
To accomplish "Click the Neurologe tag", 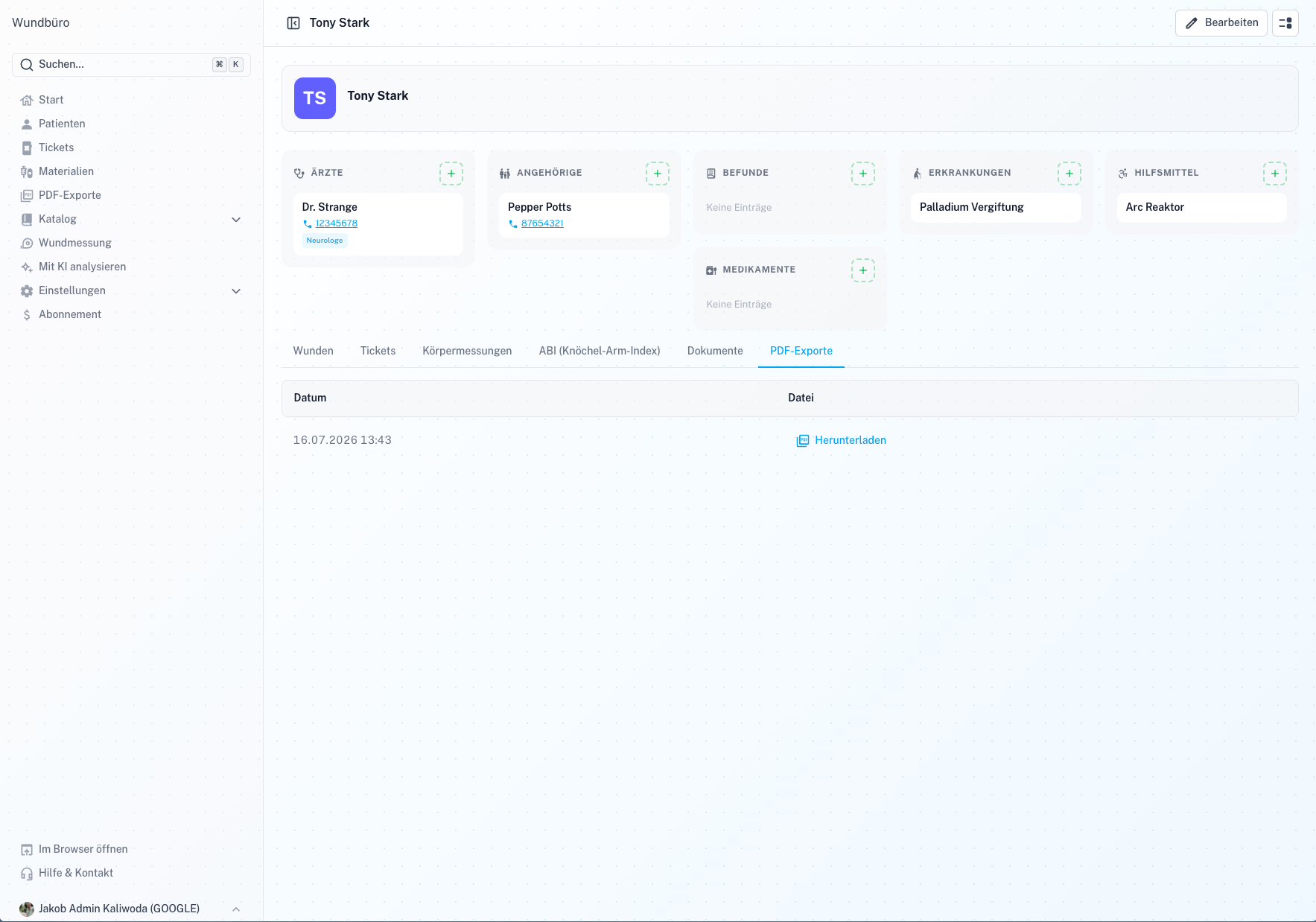I will point(325,241).
